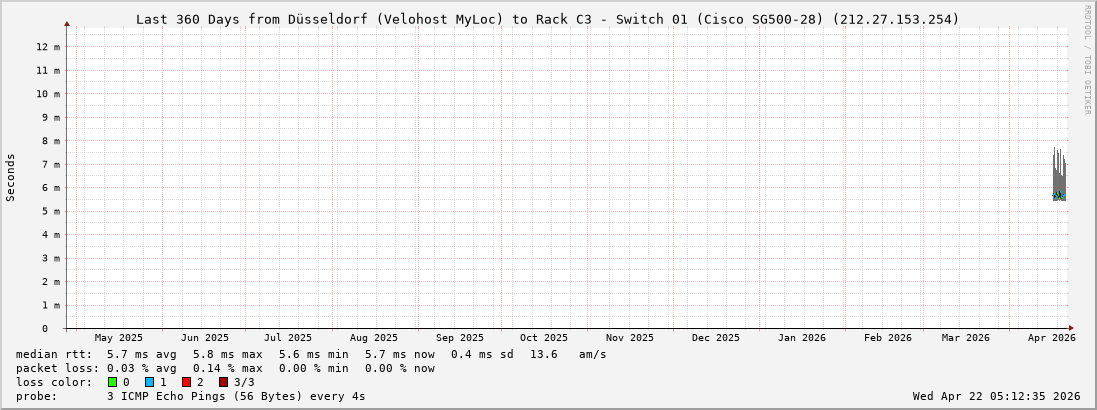The height and width of the screenshot is (410, 1097).
Task: Select the Jan 2026 label on time axis
Action: [x=802, y=338]
